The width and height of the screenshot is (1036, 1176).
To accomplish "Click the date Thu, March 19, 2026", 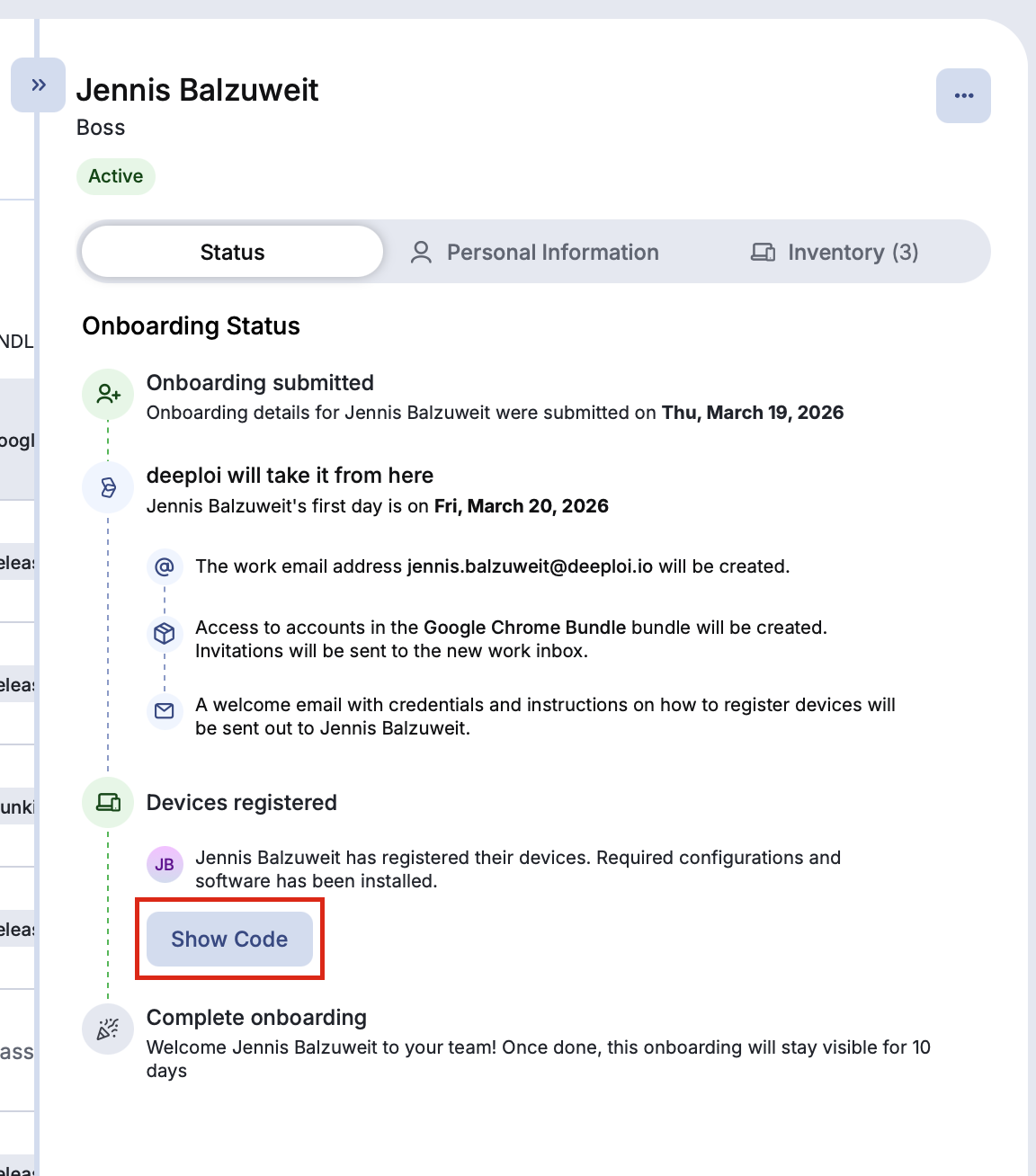I will coord(753,413).
